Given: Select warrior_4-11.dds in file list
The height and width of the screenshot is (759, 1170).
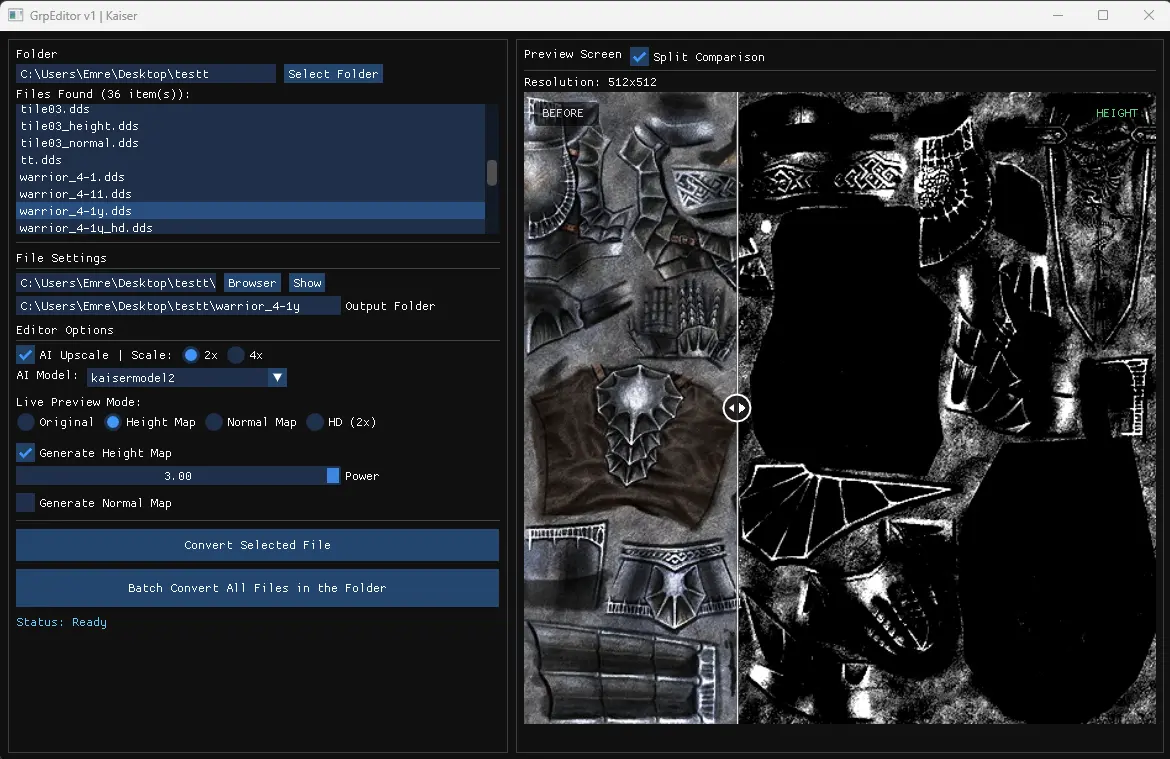Looking at the screenshot, I should point(251,194).
